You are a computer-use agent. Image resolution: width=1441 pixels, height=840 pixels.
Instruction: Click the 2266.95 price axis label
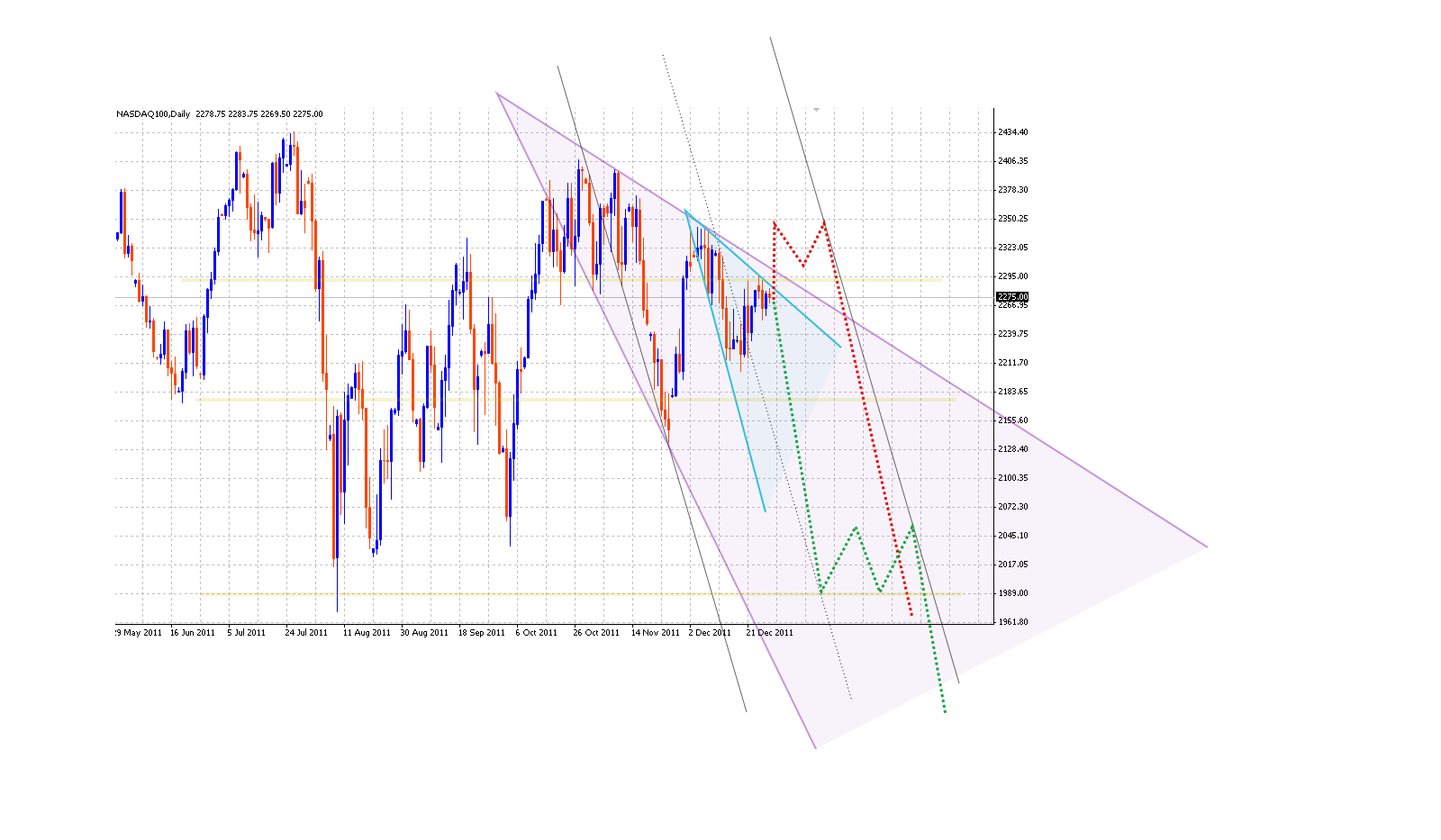tap(1012, 305)
